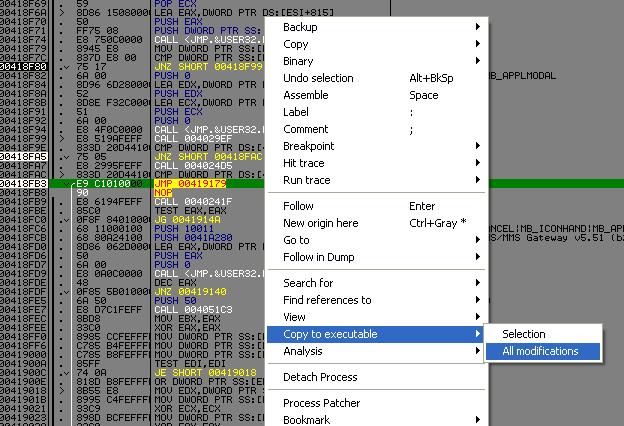Select TEST EDI,EDI instruction

(190, 363)
